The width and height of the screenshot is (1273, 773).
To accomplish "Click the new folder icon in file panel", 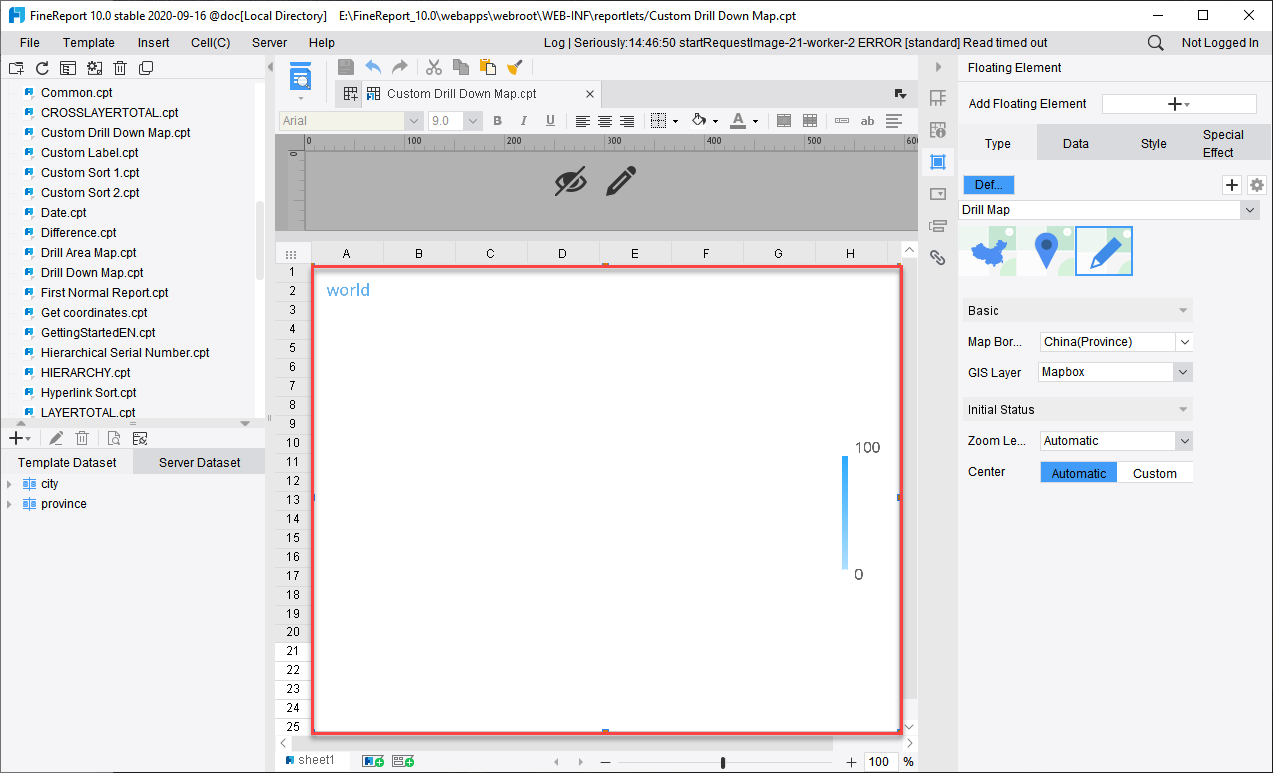I will pyautogui.click(x=16, y=68).
